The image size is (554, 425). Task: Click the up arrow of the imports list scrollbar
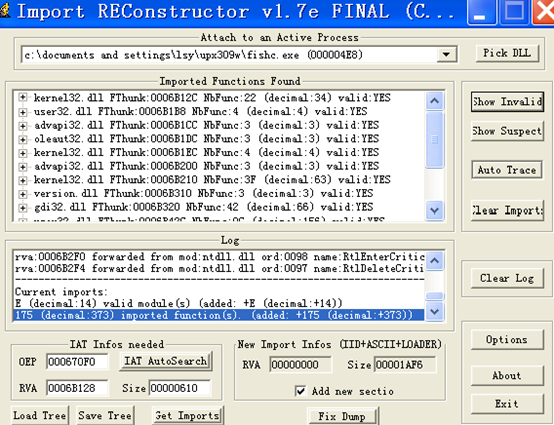434,101
